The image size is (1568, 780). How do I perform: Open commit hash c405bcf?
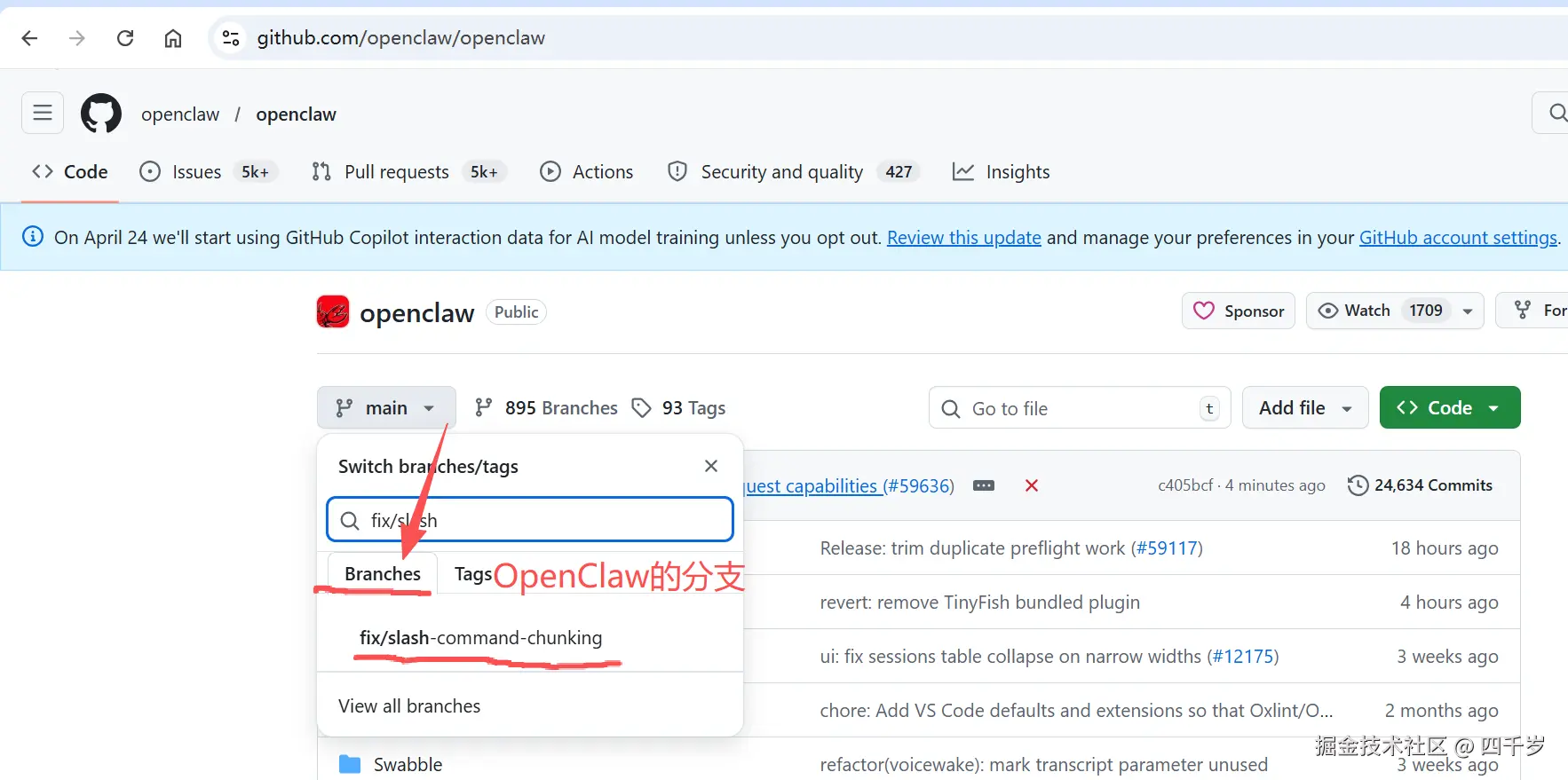tap(1185, 485)
